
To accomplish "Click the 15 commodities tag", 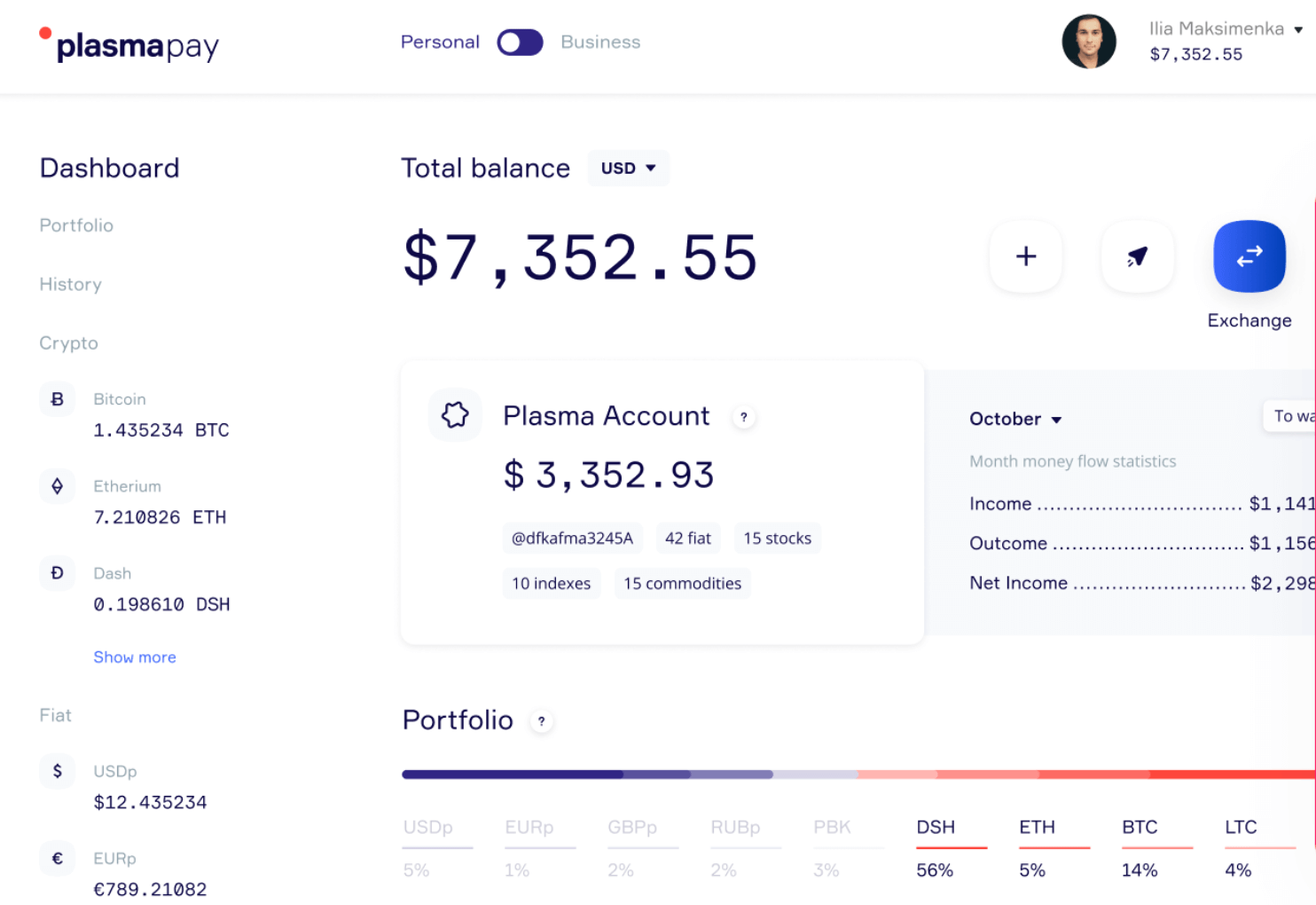I will [x=682, y=583].
